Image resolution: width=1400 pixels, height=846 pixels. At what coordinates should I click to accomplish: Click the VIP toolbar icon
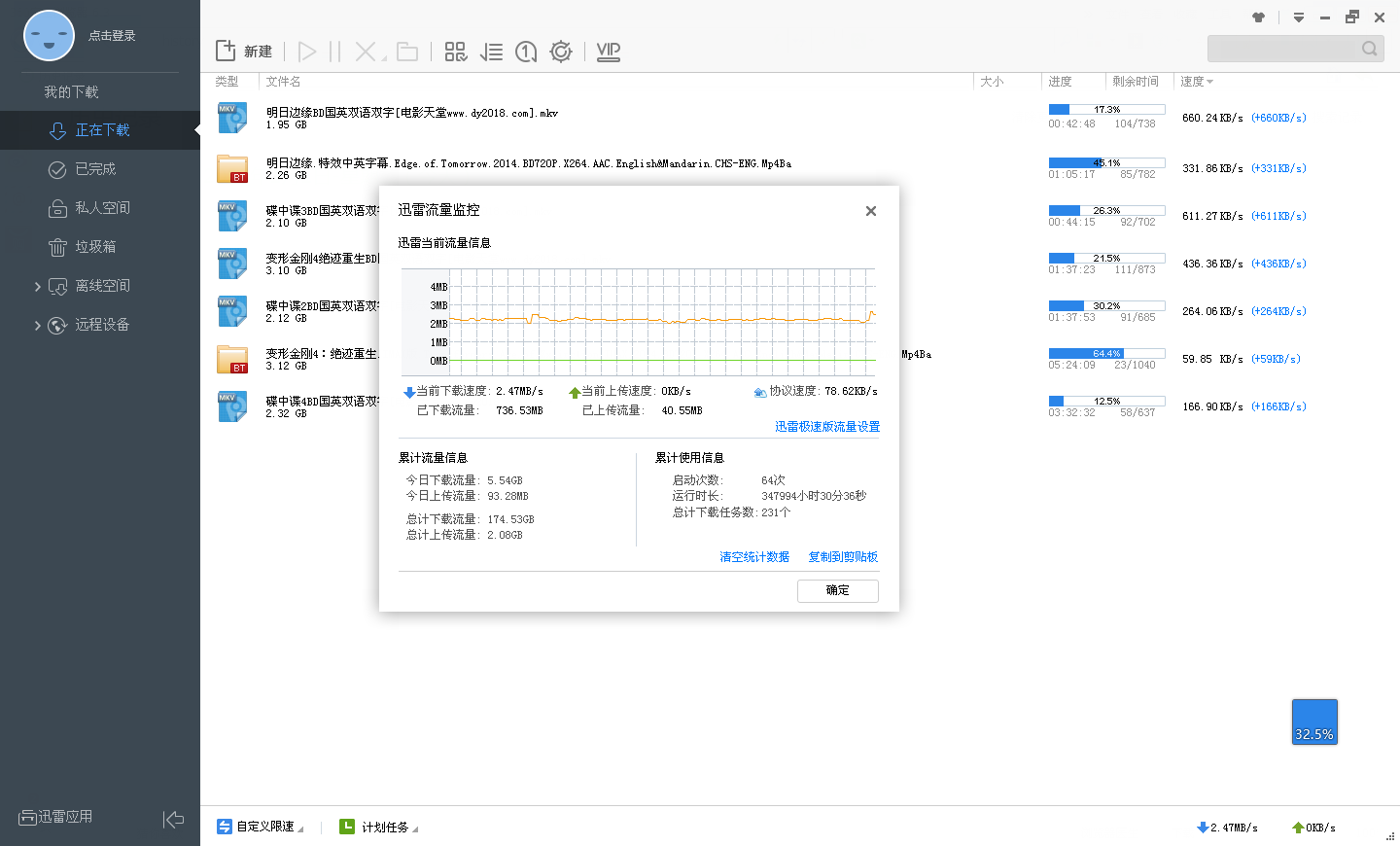click(x=609, y=52)
